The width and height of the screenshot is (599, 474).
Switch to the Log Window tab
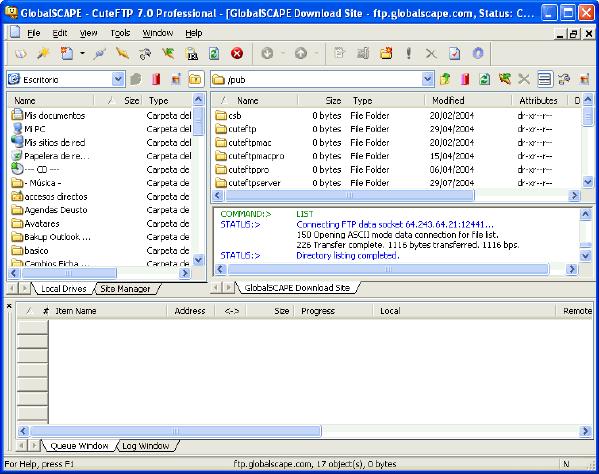(146, 446)
